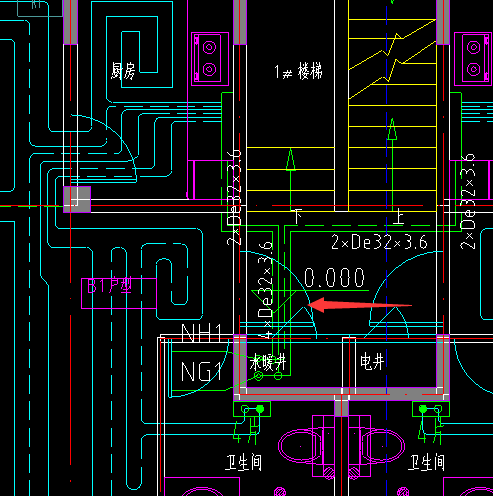Select the right 卫生间 room label

tap(427, 463)
